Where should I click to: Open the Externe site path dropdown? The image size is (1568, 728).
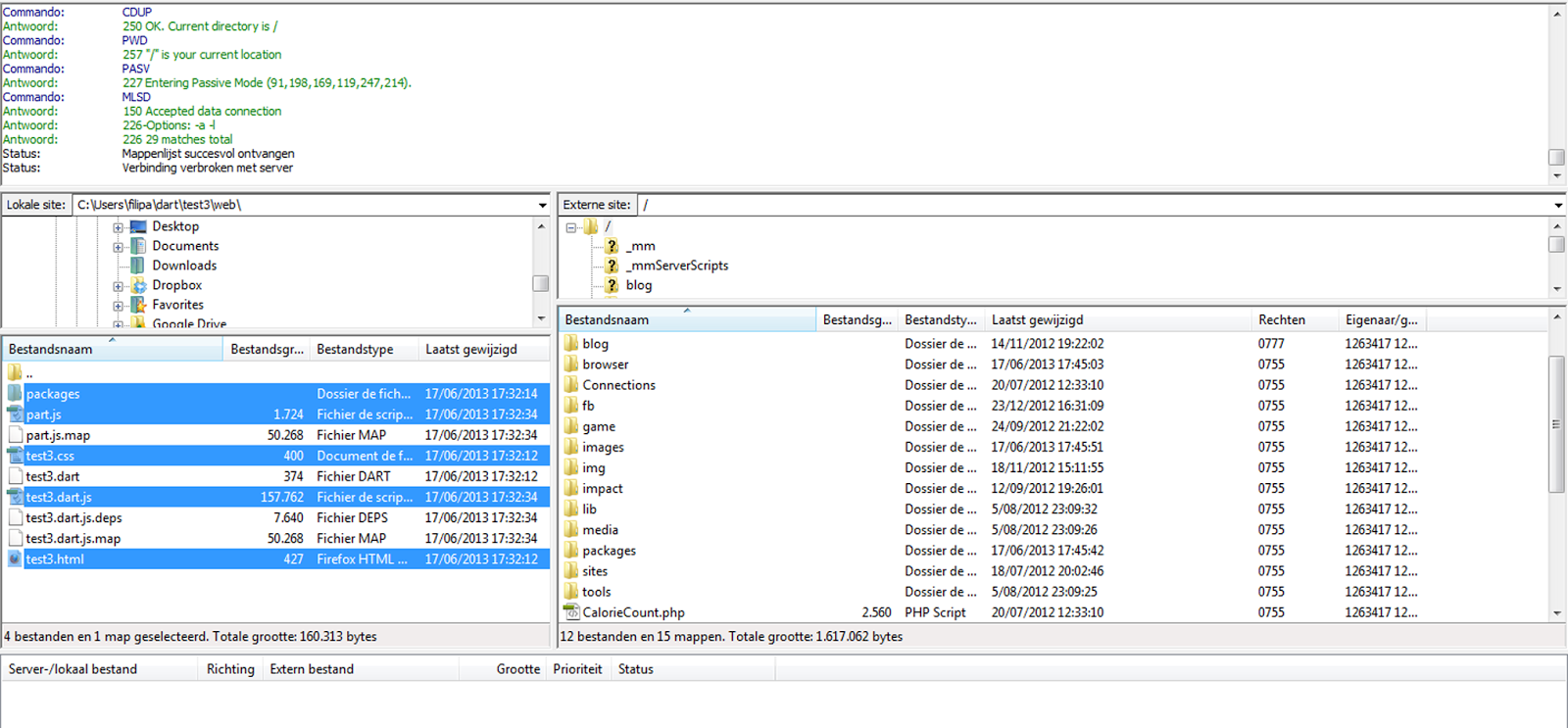coord(1558,205)
